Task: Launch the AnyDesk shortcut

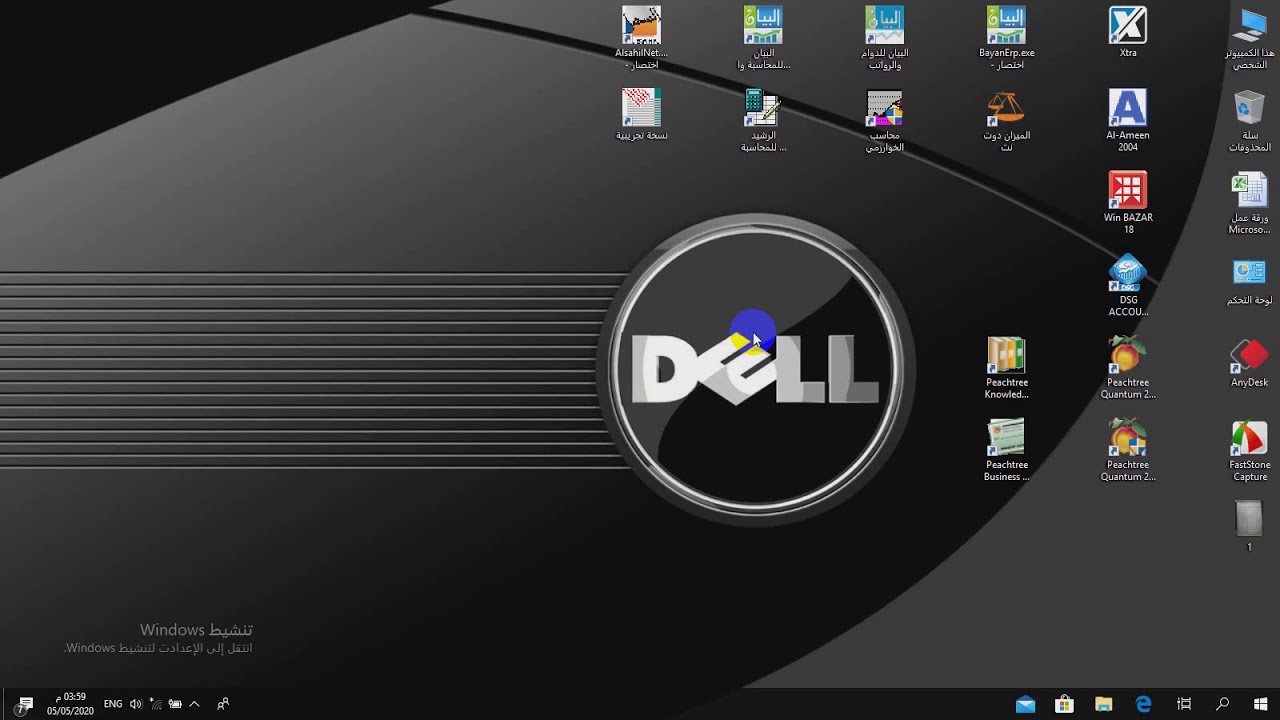Action: point(1250,362)
